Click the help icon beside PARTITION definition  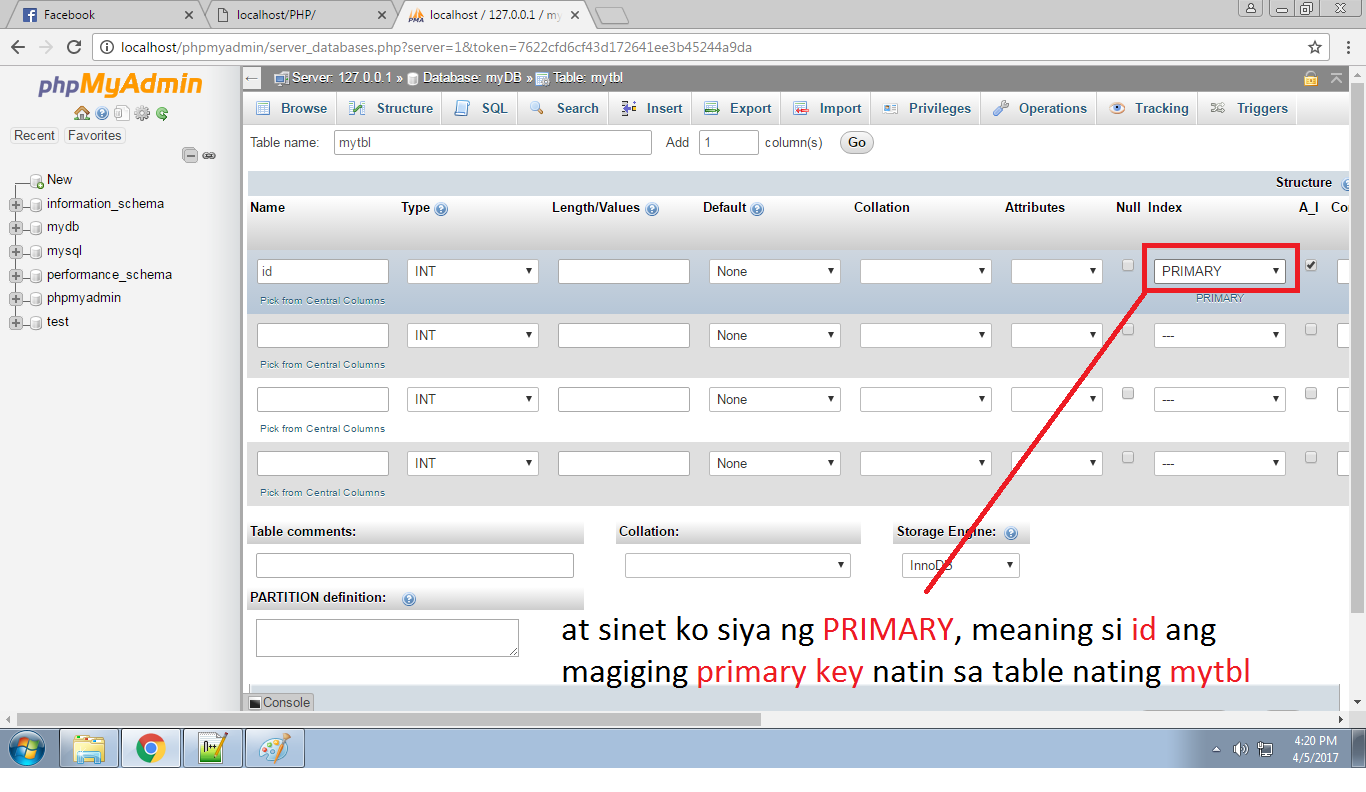coord(408,598)
